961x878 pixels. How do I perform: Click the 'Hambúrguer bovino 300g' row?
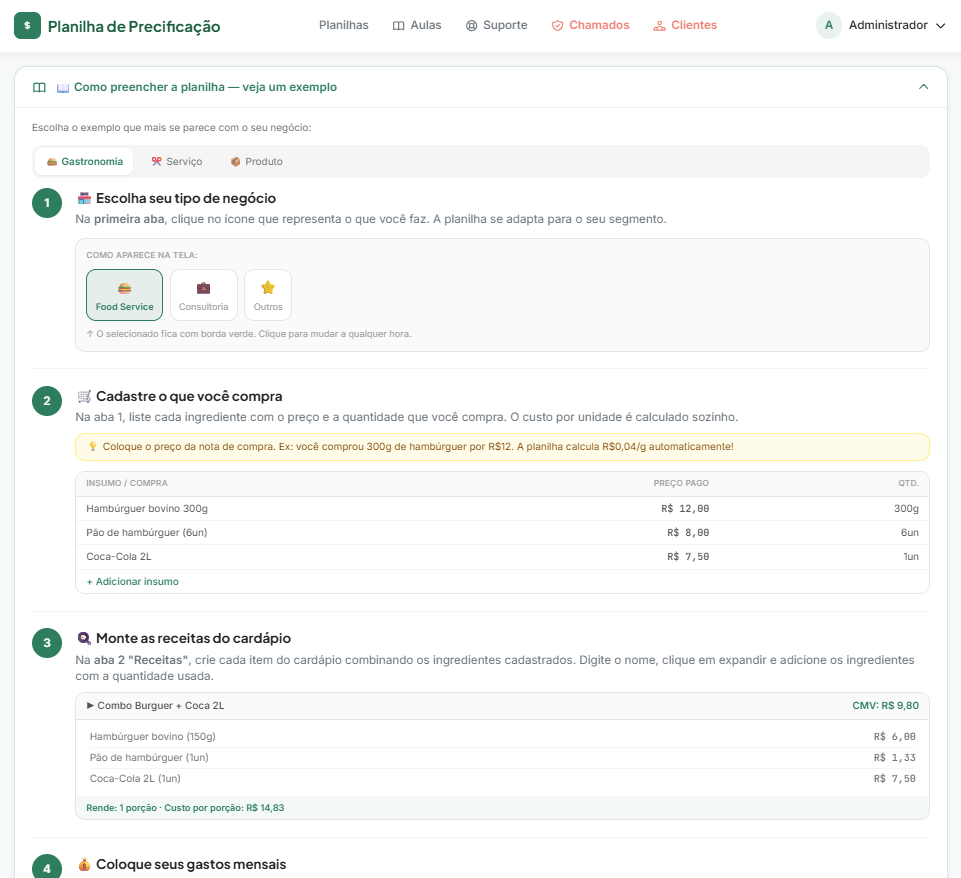point(502,509)
